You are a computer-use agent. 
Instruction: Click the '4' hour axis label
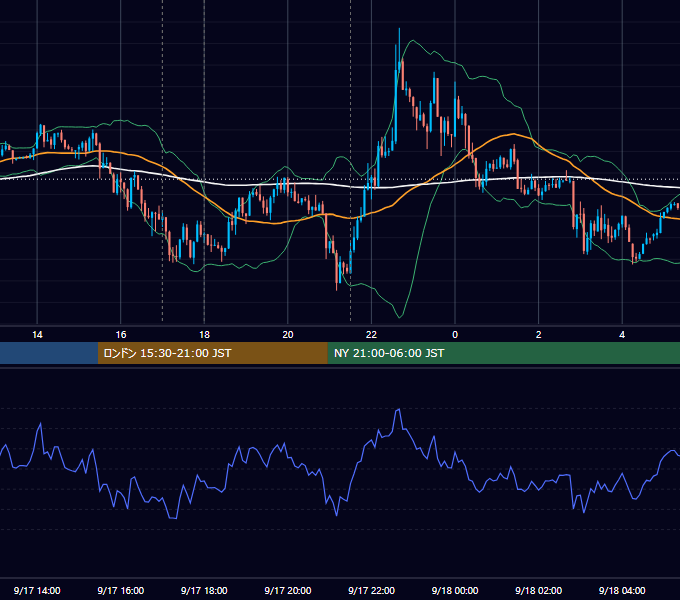click(622, 335)
